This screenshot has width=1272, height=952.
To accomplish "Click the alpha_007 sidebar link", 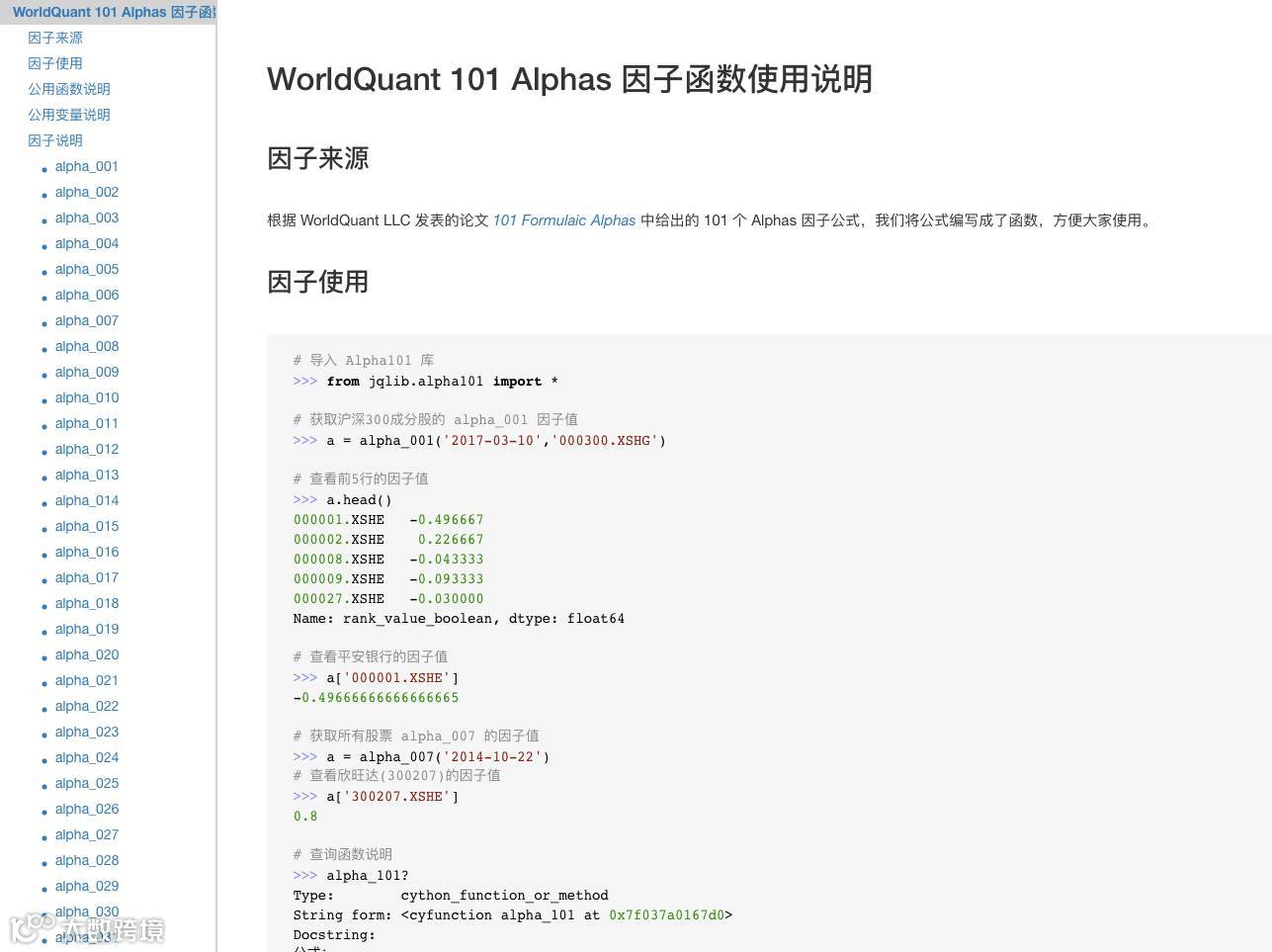I will (87, 320).
